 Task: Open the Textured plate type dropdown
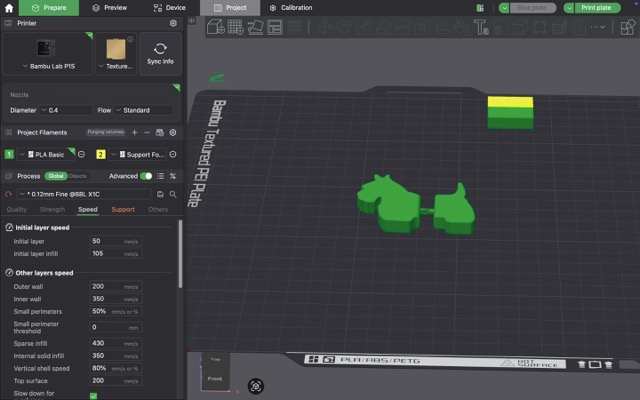(x=117, y=54)
